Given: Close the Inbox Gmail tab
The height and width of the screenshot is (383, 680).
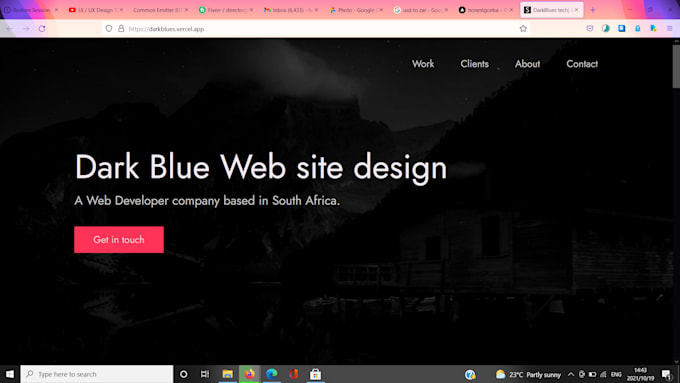Looking at the screenshot, I should point(316,10).
